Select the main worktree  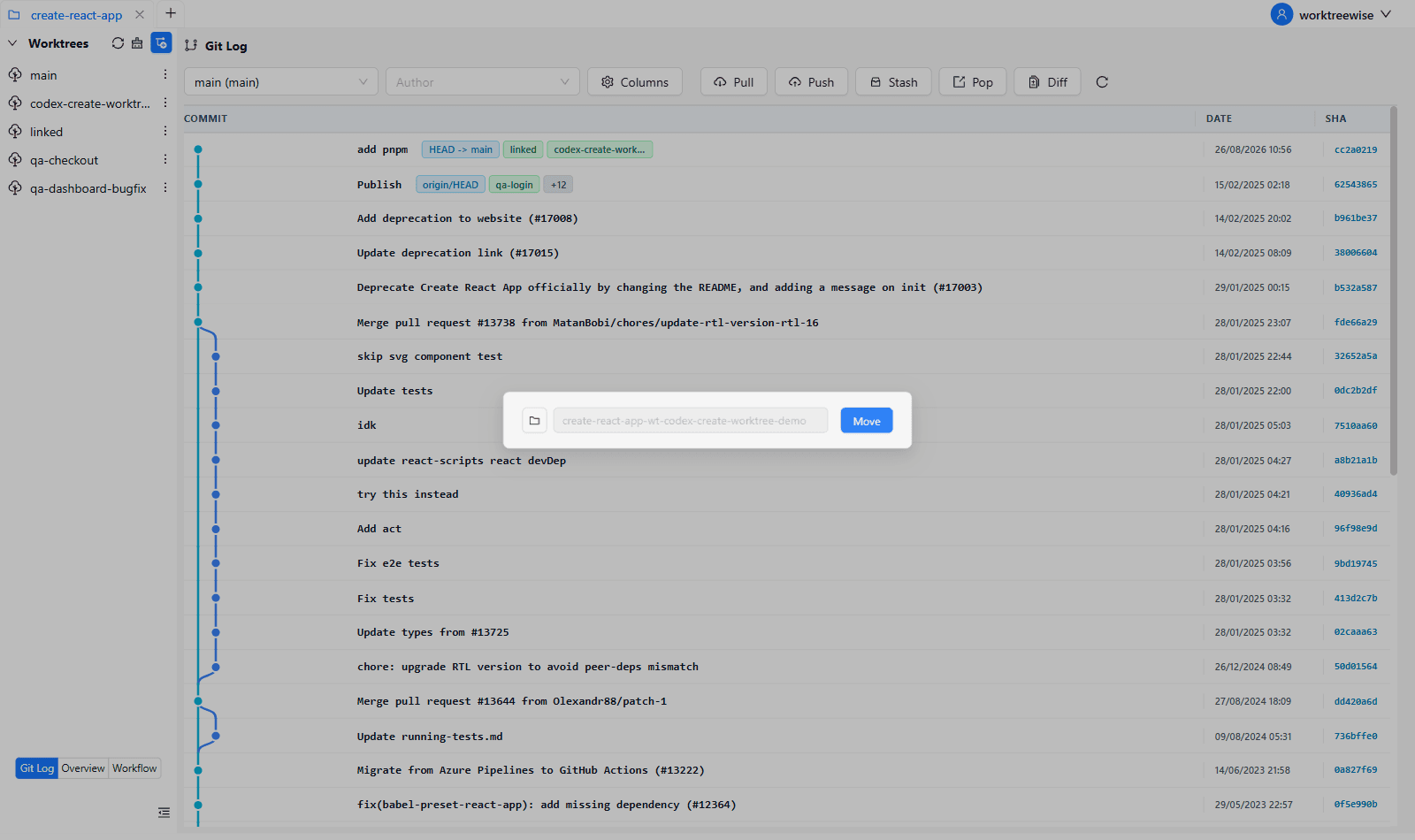click(43, 75)
